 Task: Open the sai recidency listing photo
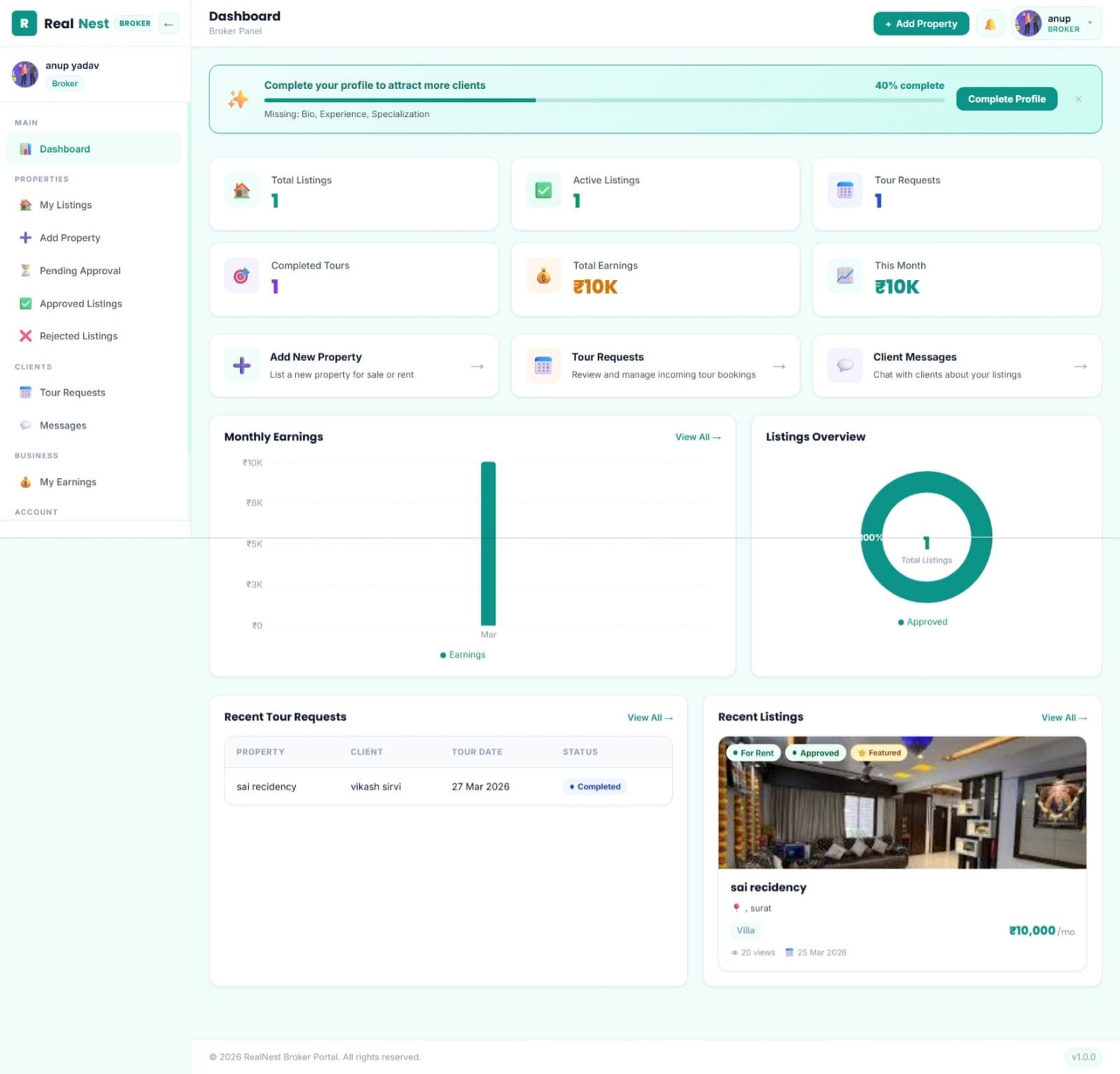pyautogui.click(x=902, y=803)
